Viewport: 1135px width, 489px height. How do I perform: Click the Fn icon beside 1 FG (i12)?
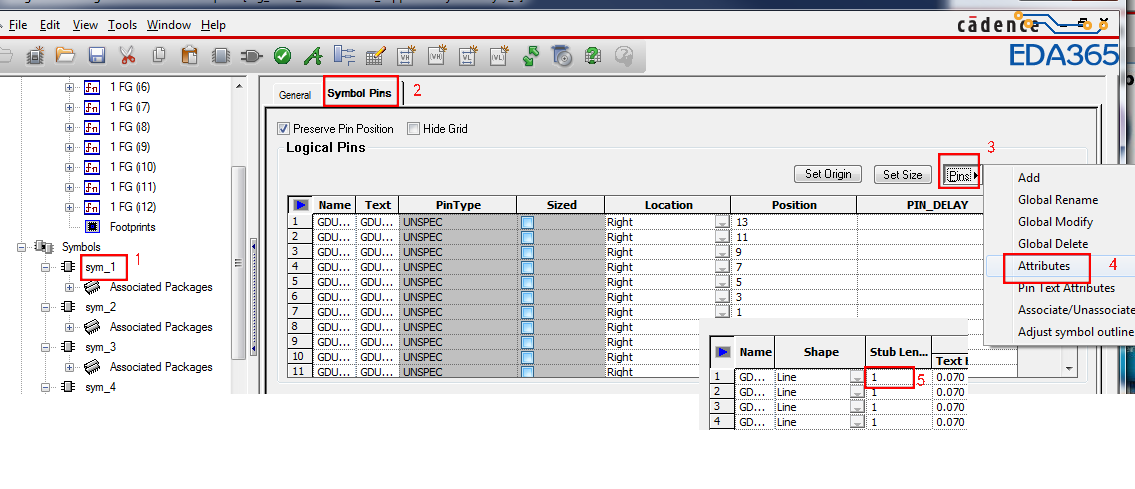coord(92,207)
